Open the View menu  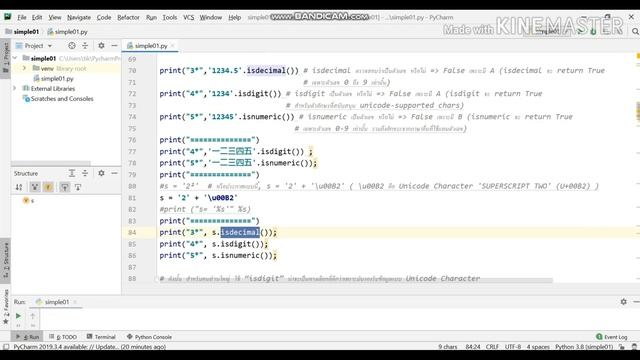pos(55,18)
